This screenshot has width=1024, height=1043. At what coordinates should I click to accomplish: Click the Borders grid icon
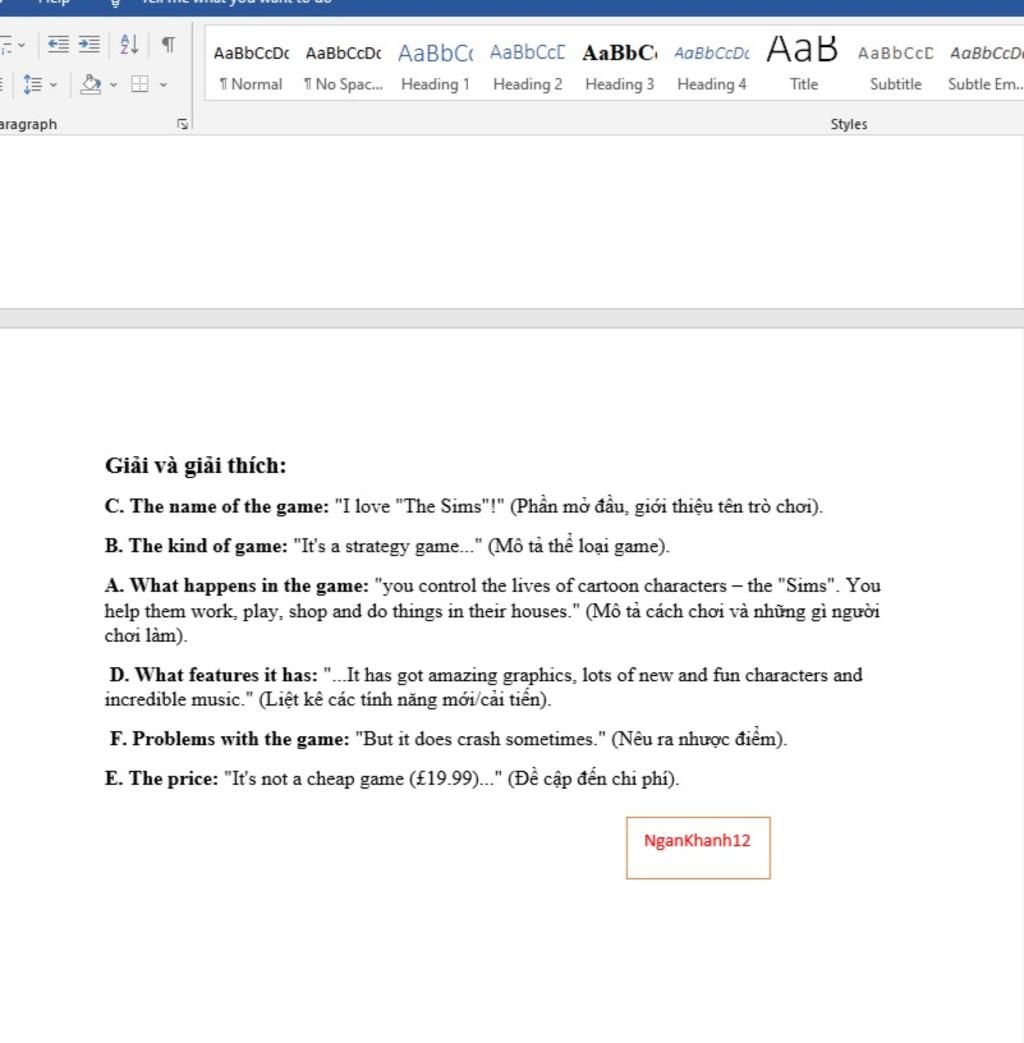[x=140, y=84]
